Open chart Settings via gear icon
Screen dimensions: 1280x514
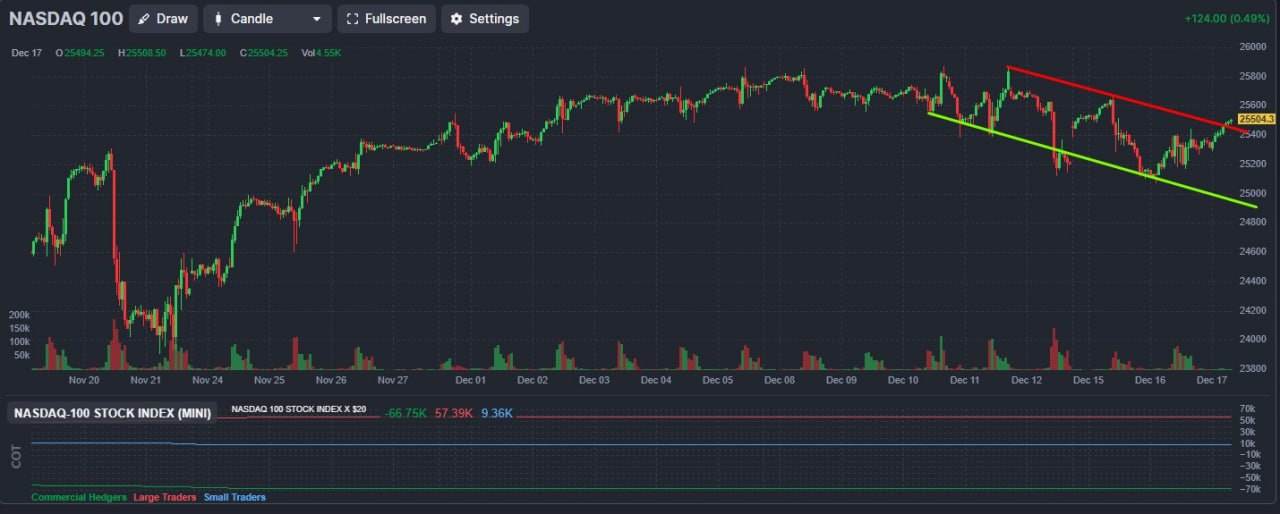click(x=484, y=19)
